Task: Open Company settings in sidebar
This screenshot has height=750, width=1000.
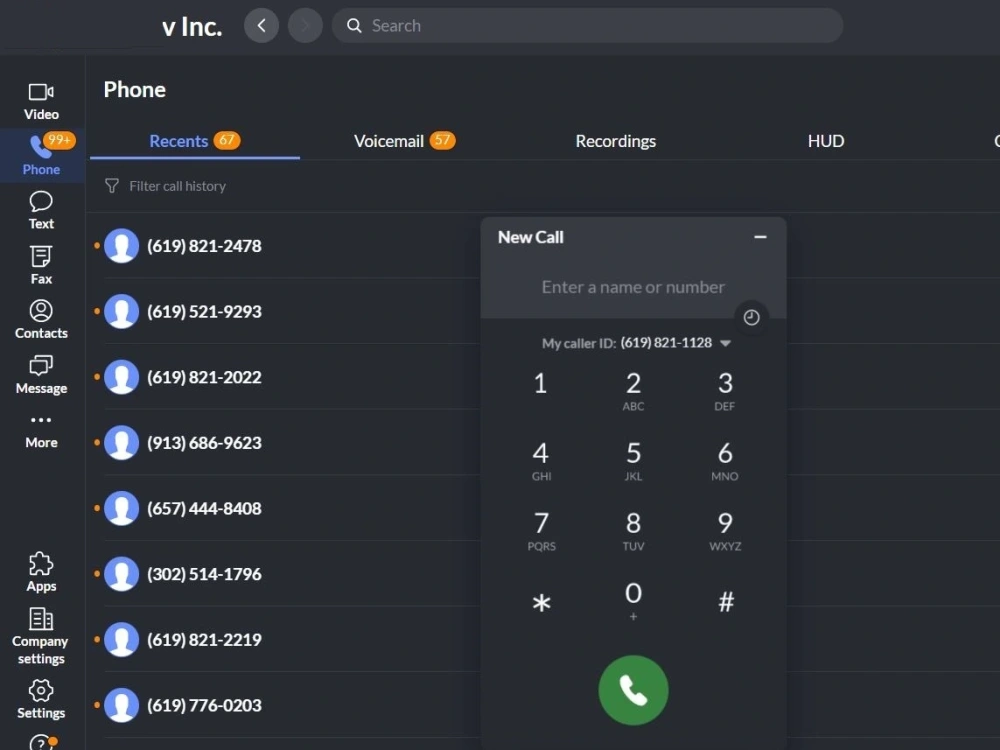Action: [40, 635]
